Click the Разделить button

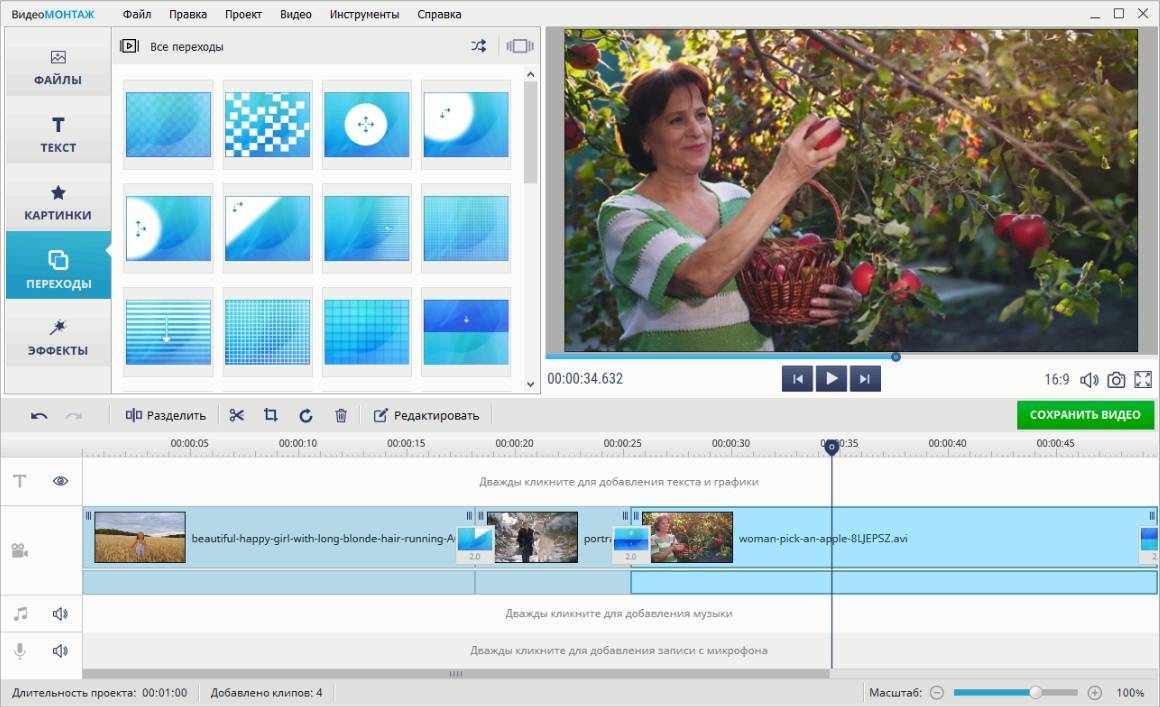pos(166,415)
